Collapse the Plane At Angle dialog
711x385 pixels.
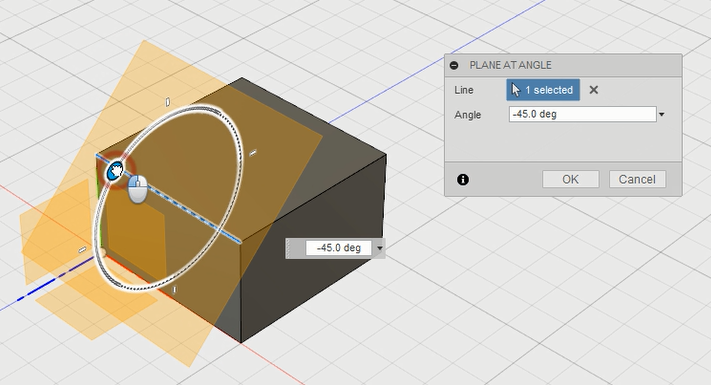(454, 65)
